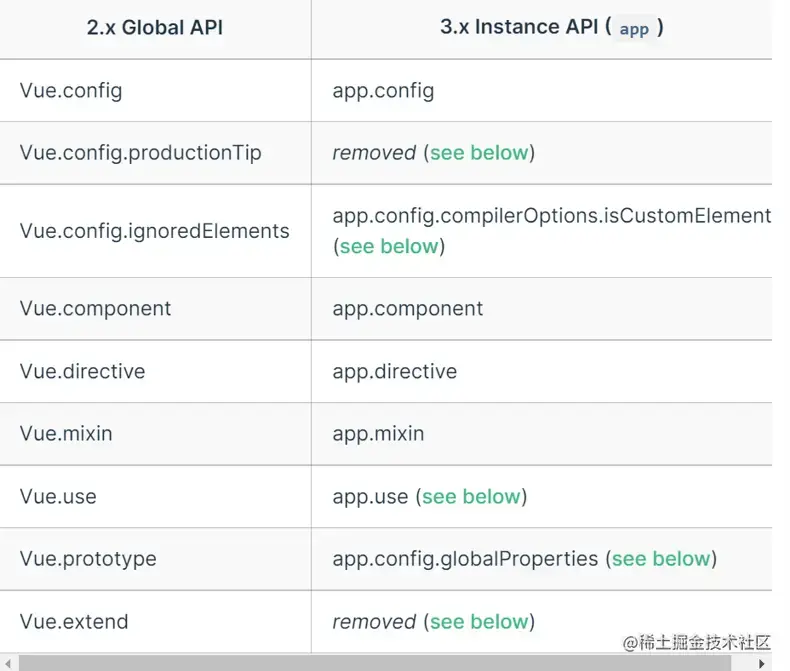Click the right arrow of horizontal scrollbar

click(763, 663)
